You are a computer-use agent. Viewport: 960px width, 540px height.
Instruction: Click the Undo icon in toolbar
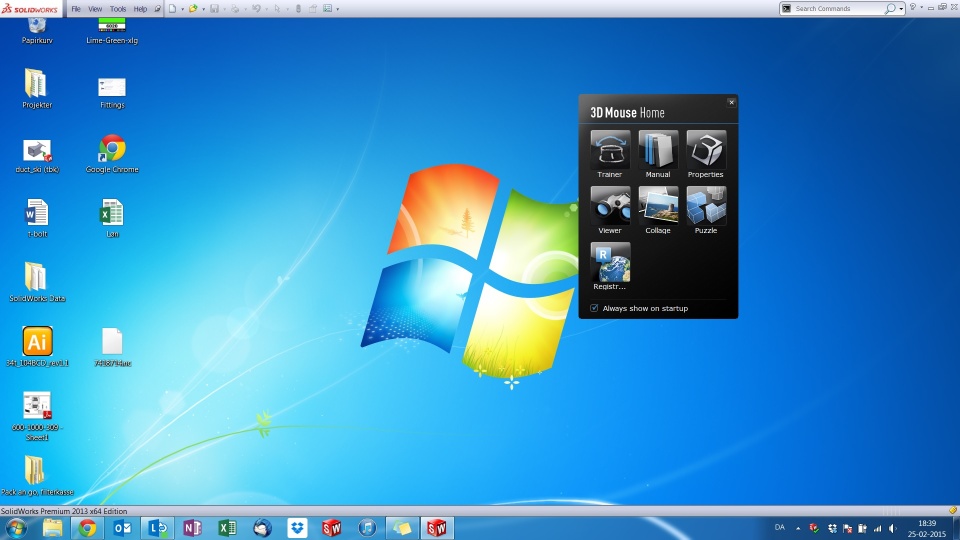[x=256, y=9]
